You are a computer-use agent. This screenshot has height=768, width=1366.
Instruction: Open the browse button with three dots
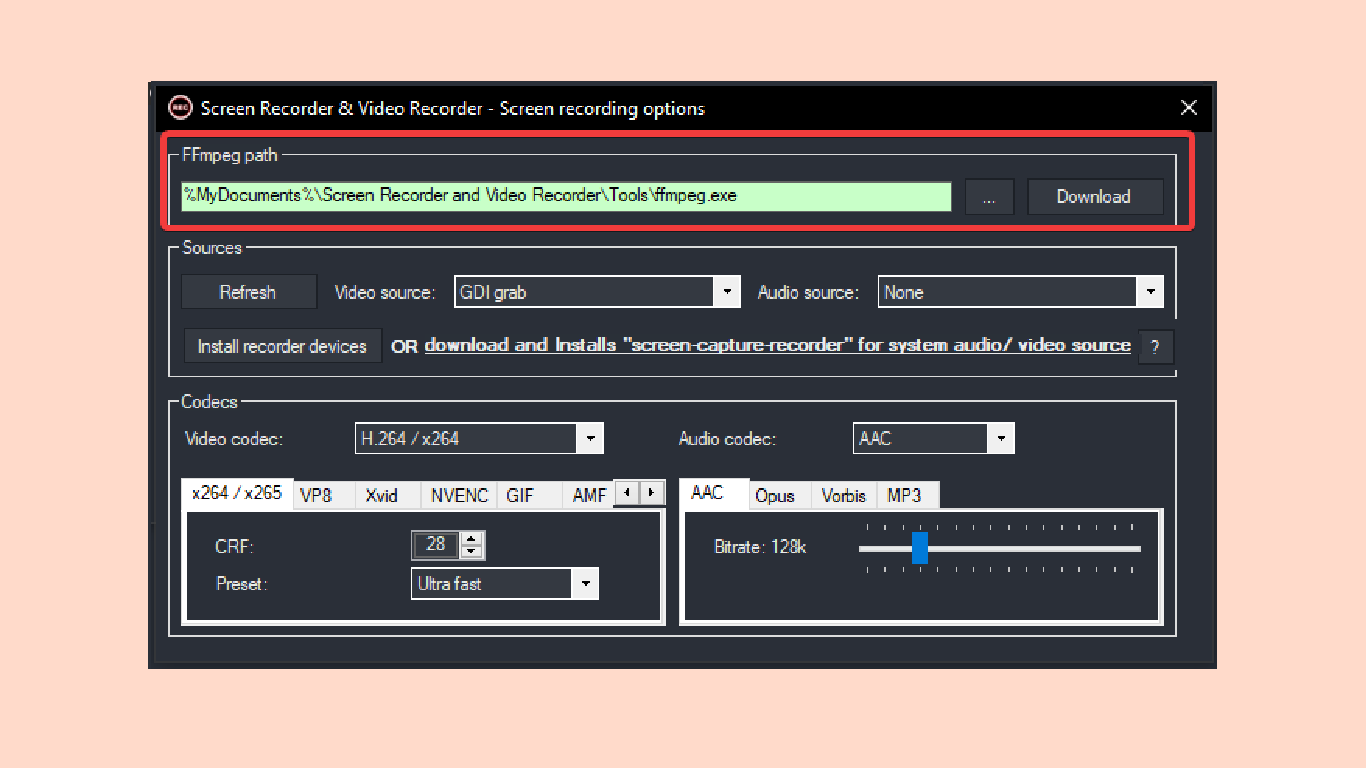(x=990, y=197)
